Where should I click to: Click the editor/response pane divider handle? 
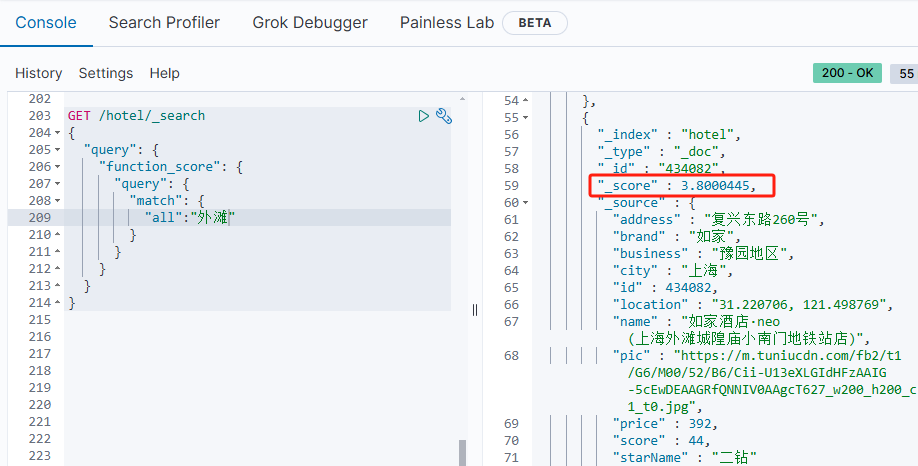[475, 310]
